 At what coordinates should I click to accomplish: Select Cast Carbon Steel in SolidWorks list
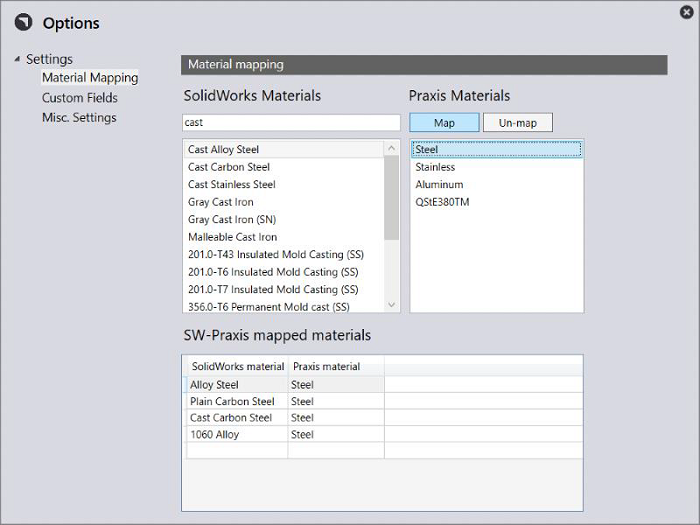[283, 167]
